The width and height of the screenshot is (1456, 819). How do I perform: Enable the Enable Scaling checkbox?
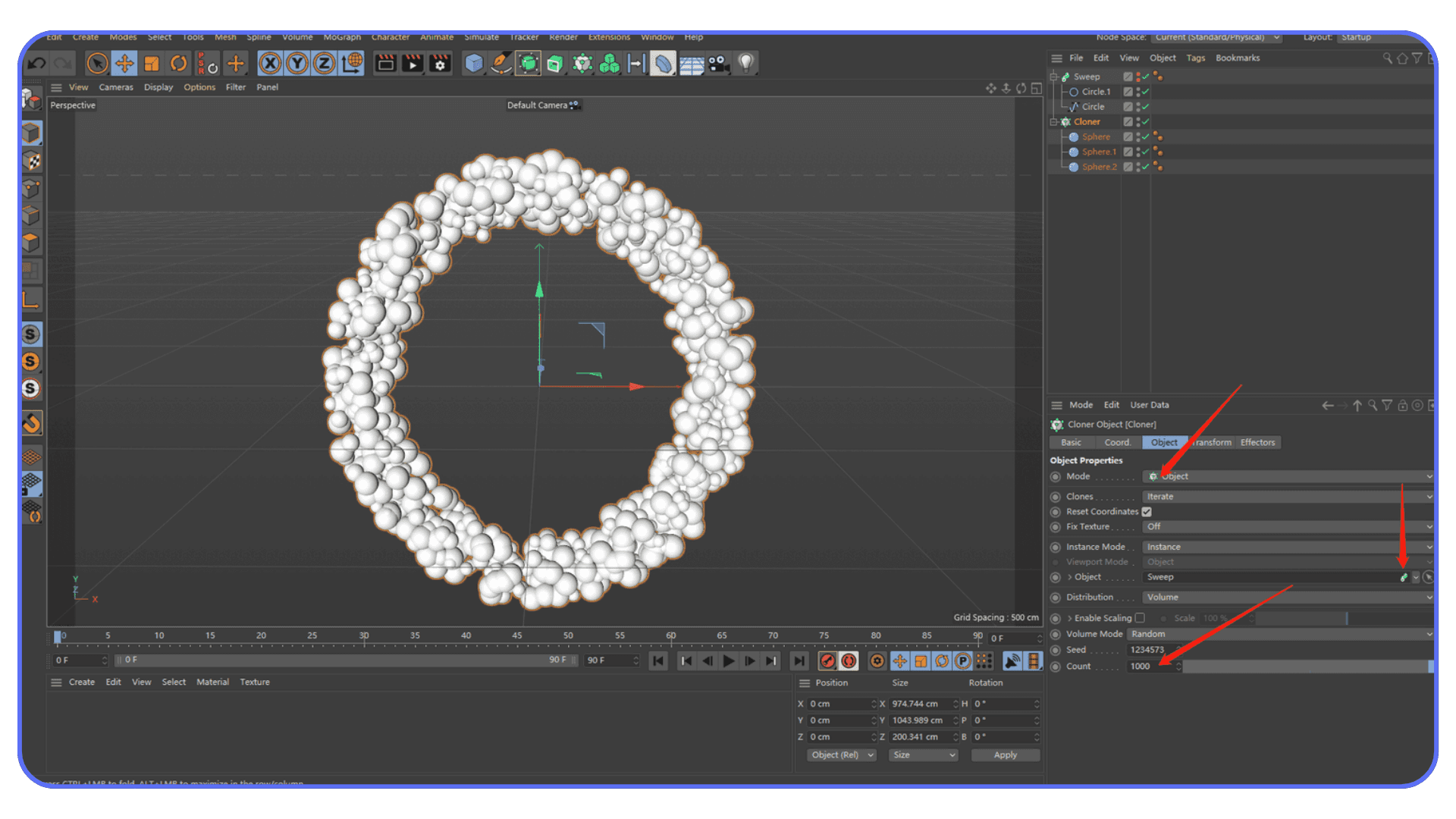[1141, 617]
